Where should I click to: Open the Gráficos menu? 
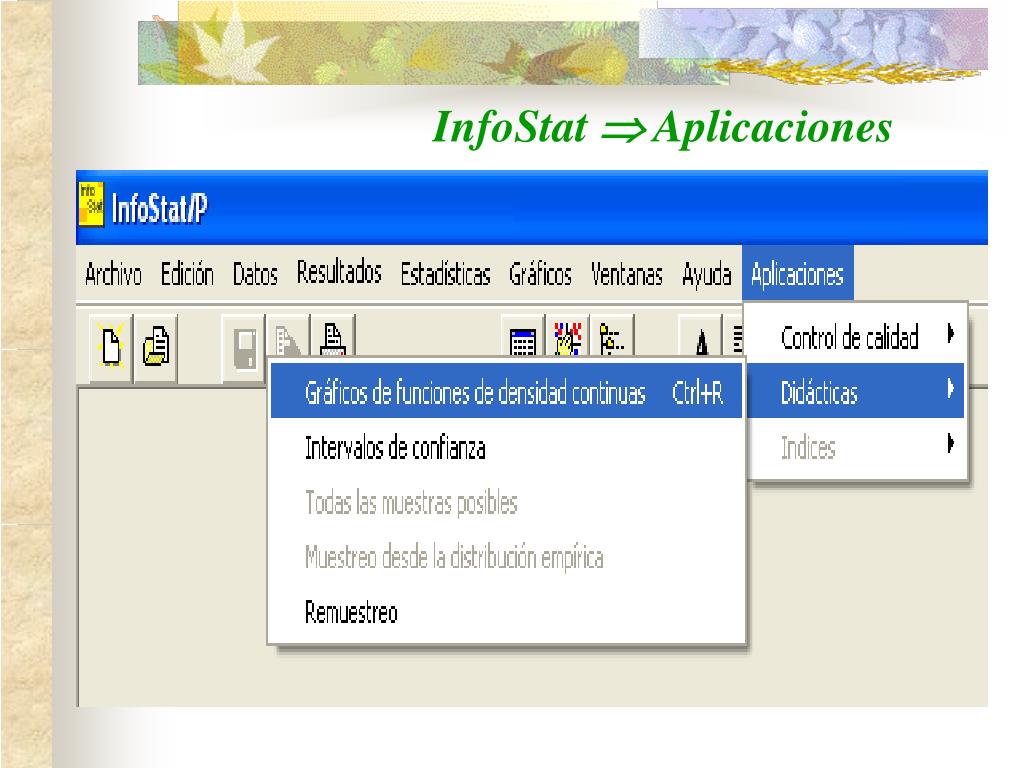tap(540, 274)
